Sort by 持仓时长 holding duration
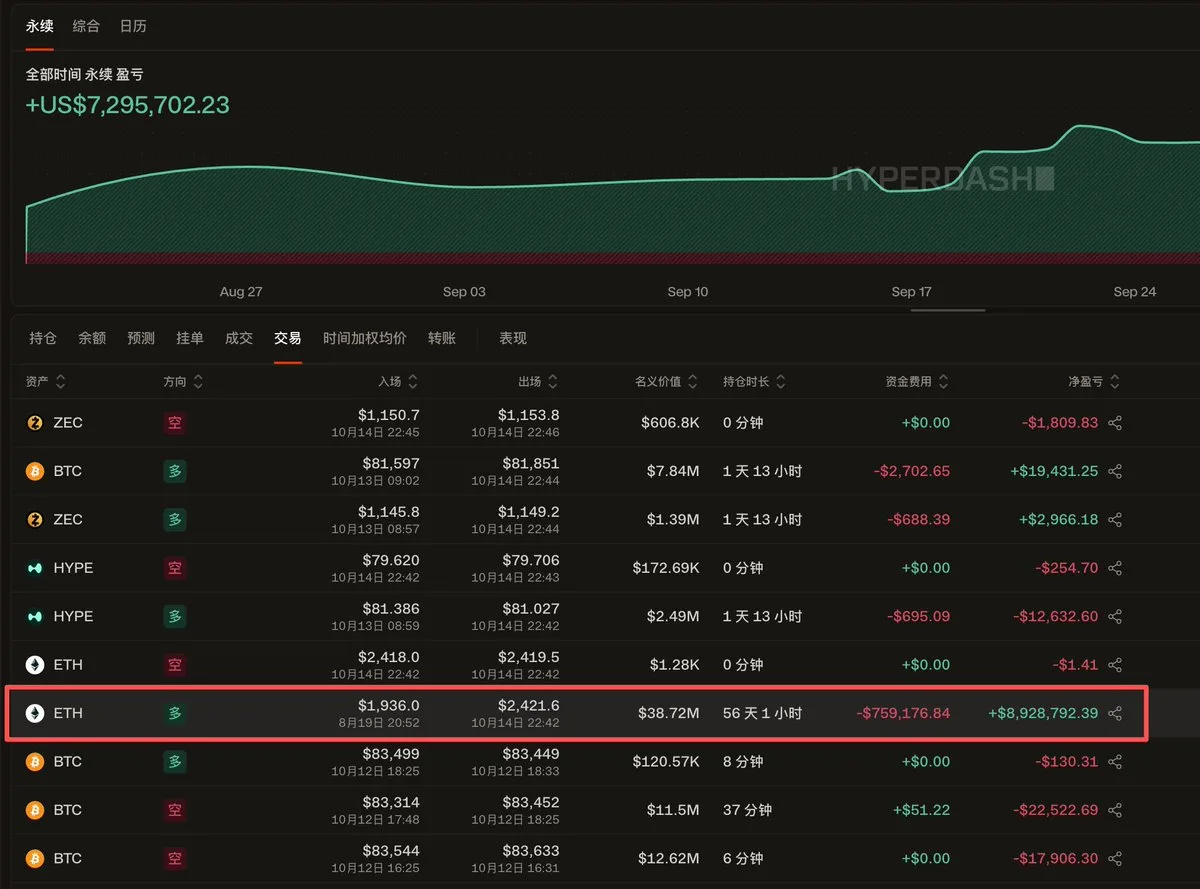 (755, 382)
